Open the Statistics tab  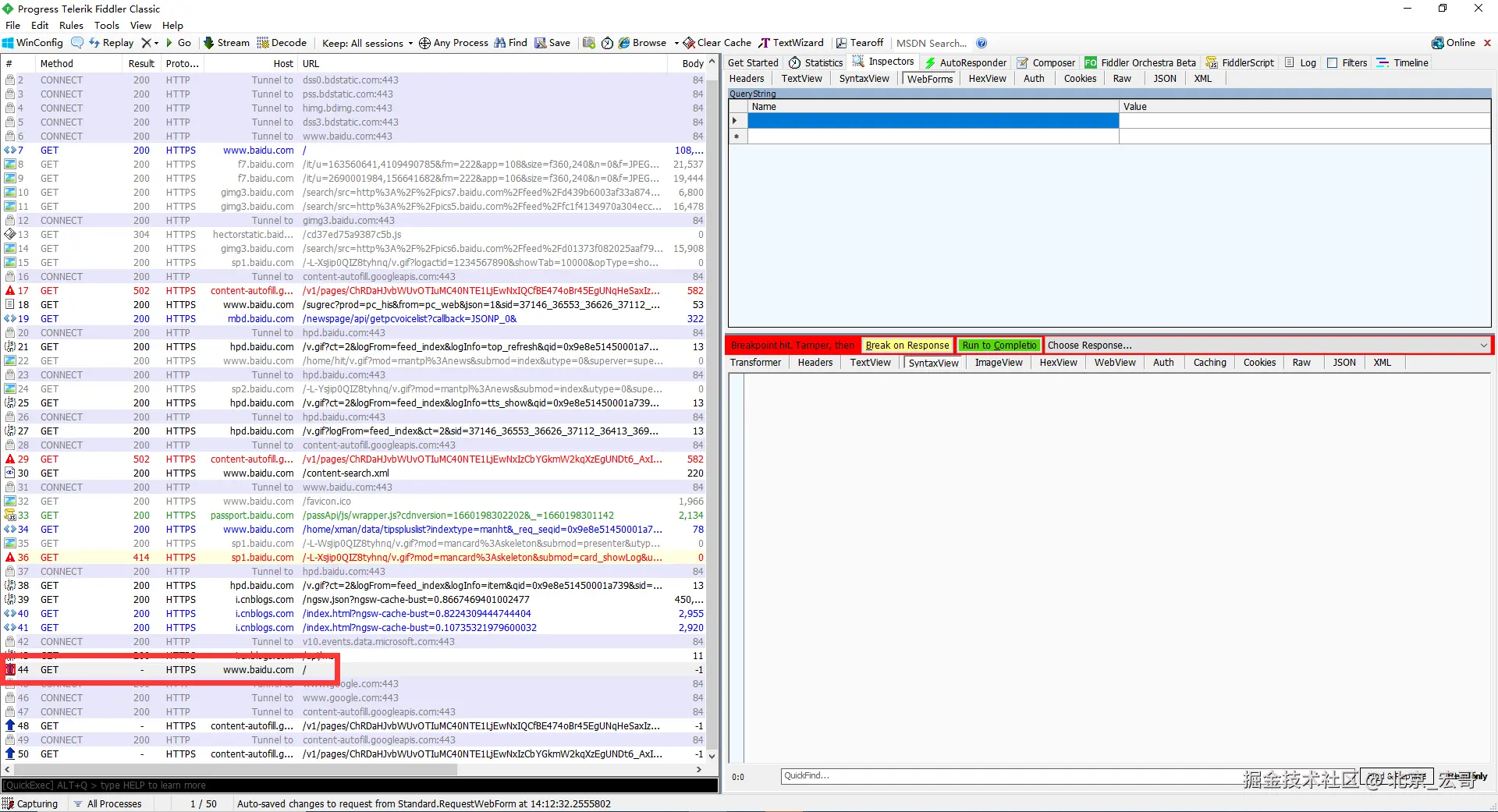816,62
